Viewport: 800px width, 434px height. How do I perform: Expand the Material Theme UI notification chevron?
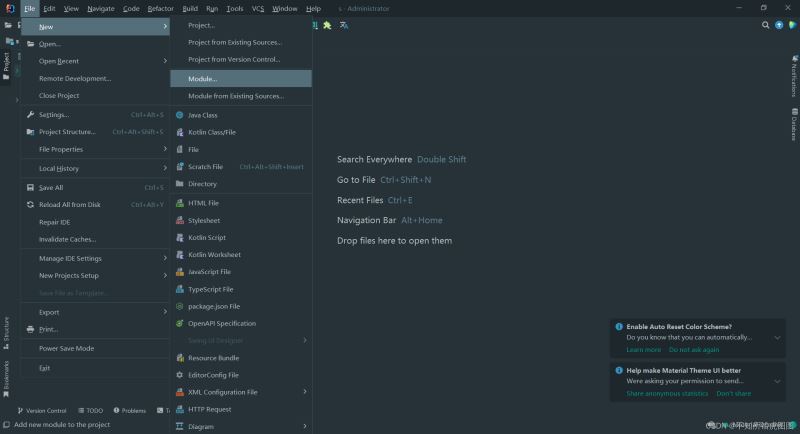pos(777,381)
